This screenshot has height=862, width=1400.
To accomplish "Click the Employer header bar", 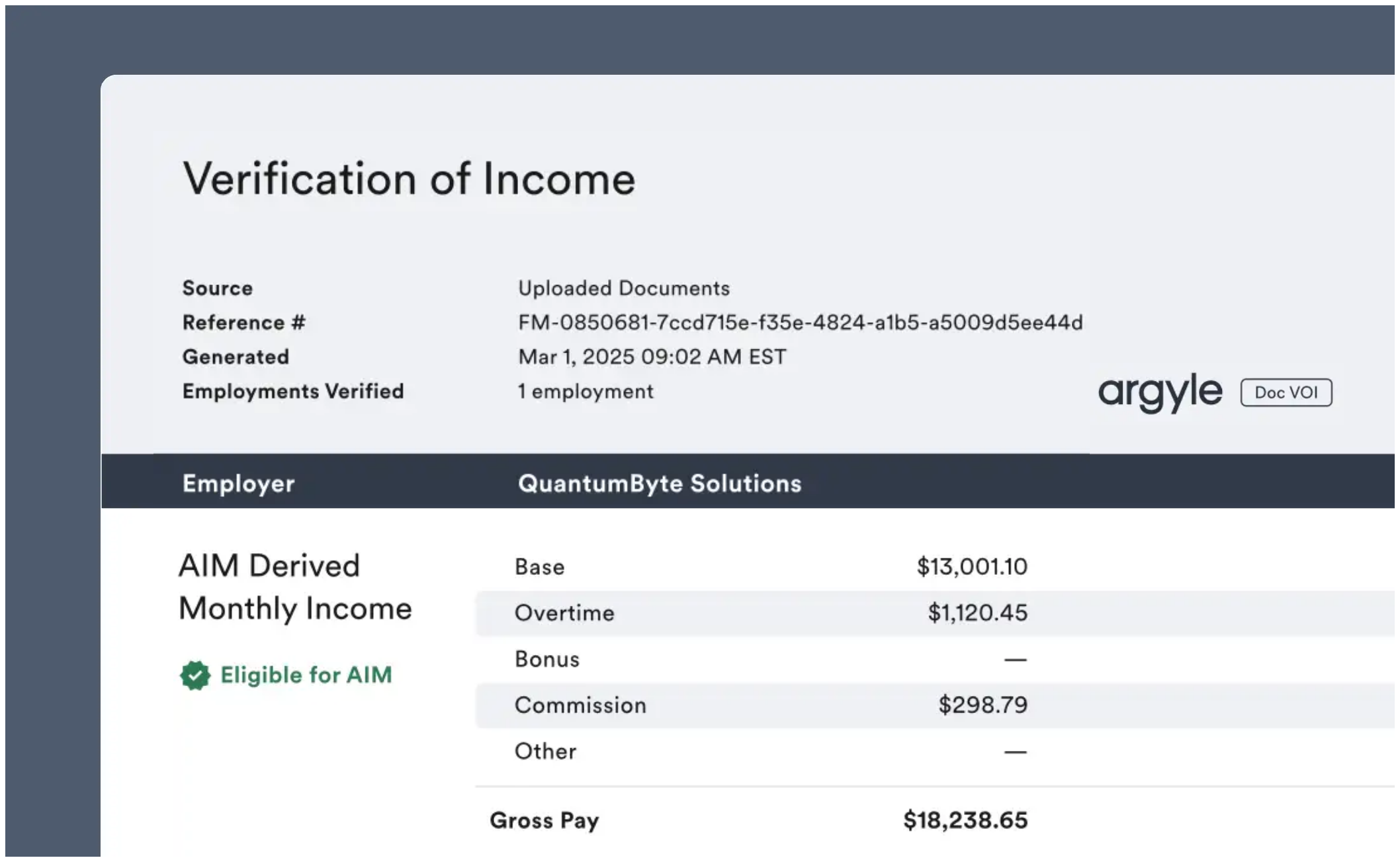I will (238, 484).
